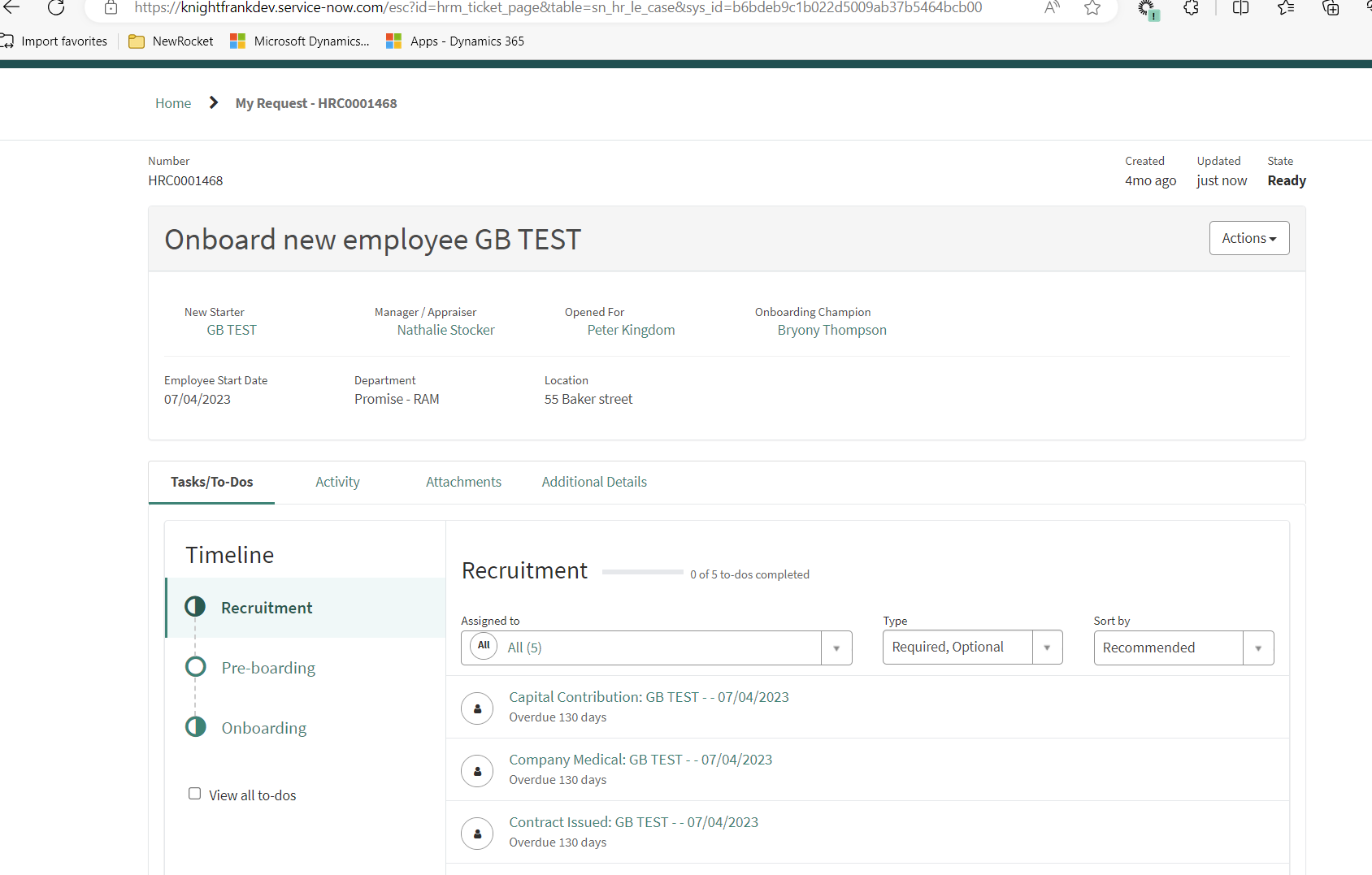Image resolution: width=1372 pixels, height=875 pixels.
Task: Click the browser back arrow
Action: tap(11, 8)
